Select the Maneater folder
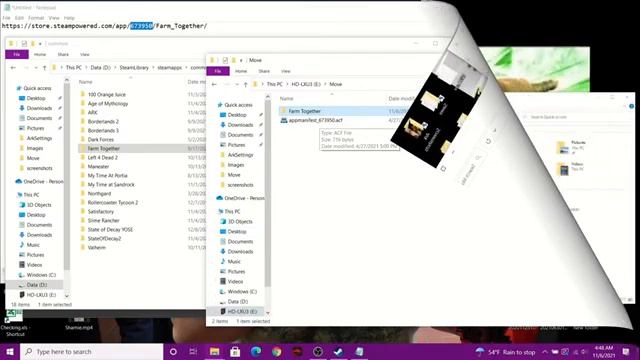Image resolution: width=640 pixels, height=360 pixels. 98,166
